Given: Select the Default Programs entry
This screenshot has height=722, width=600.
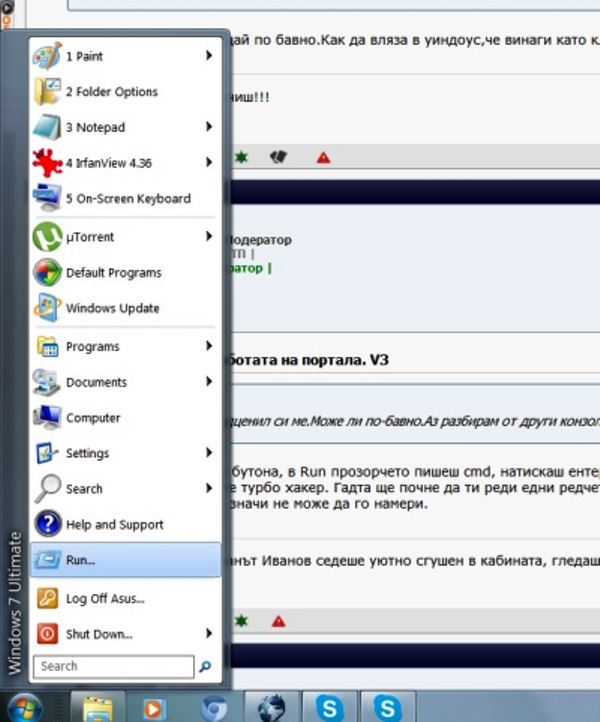Looking at the screenshot, I should pos(125,272).
